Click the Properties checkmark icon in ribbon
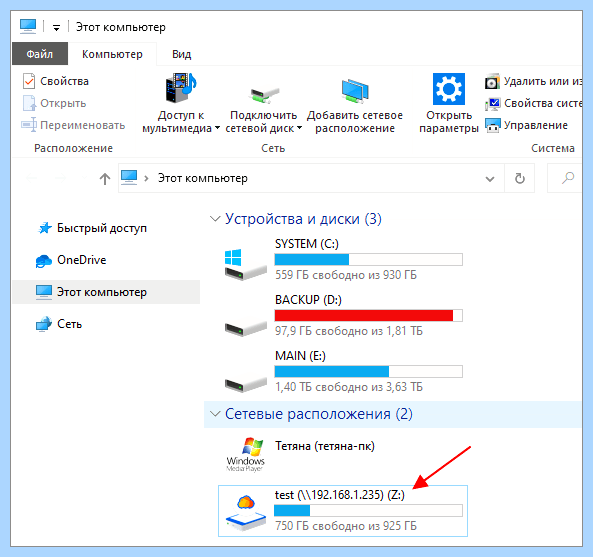This screenshot has height=557, width=593. pyautogui.click(x=29, y=81)
